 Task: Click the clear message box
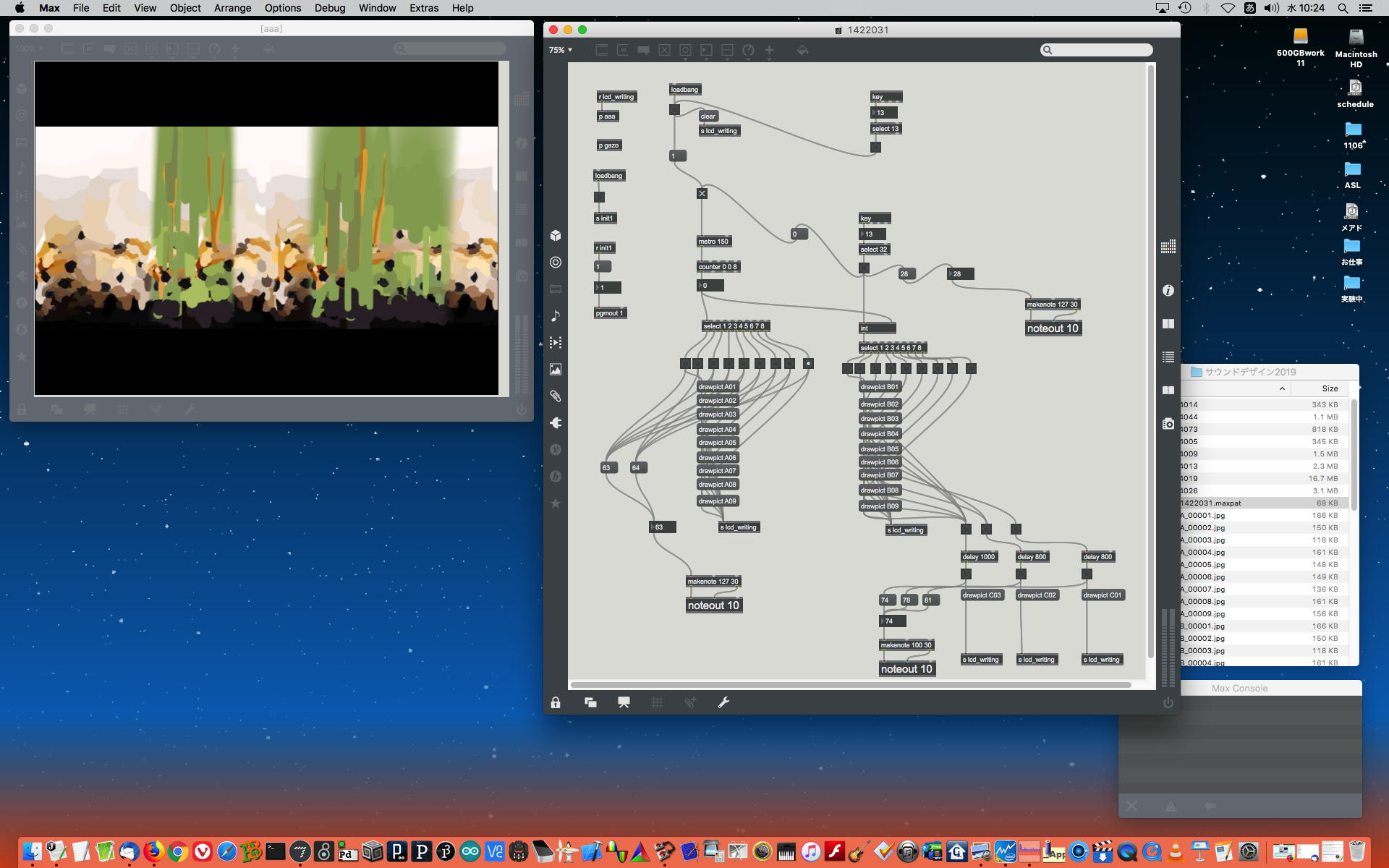click(708, 116)
